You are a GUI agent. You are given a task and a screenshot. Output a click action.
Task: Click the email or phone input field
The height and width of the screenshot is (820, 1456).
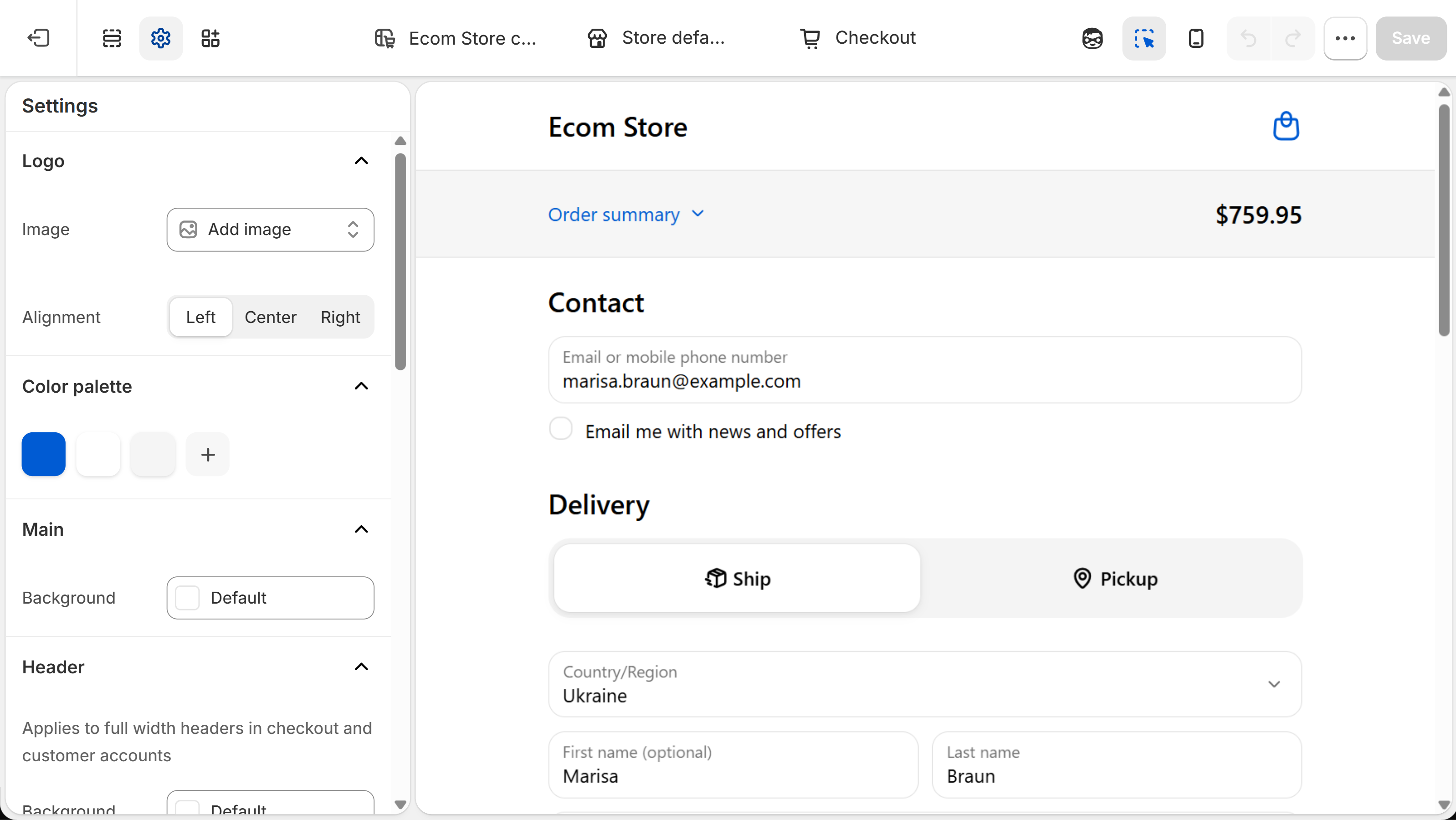click(925, 369)
